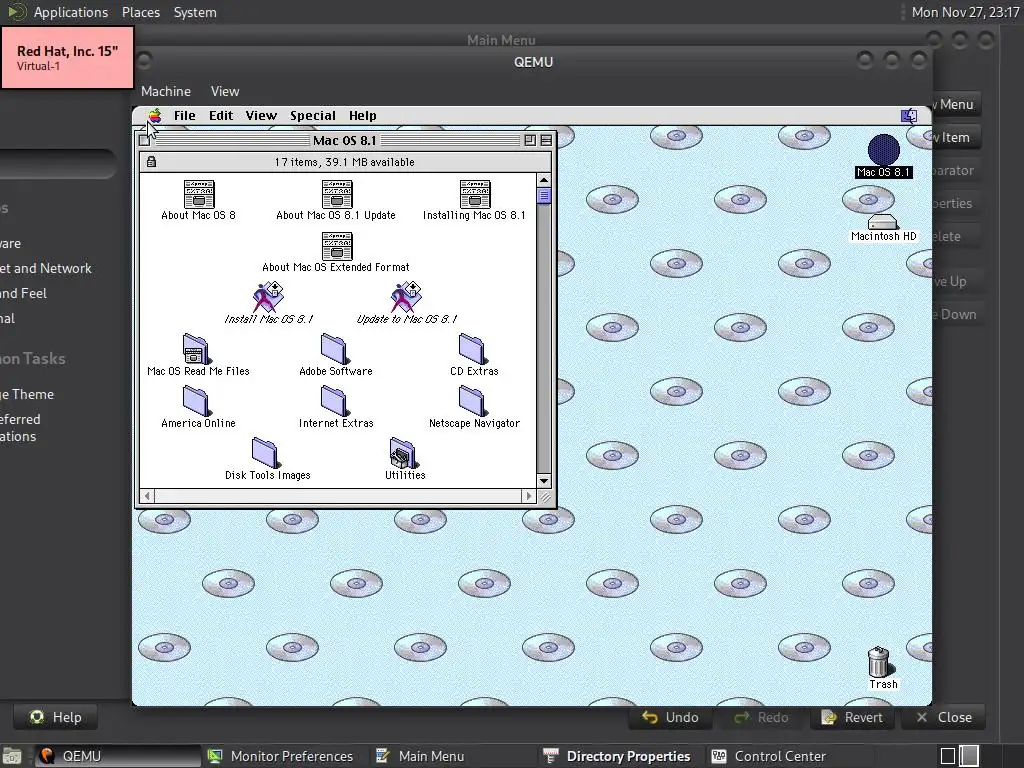1024x768 pixels.
Task: Click the scroll down arrow in Finder window
Action: [543, 481]
